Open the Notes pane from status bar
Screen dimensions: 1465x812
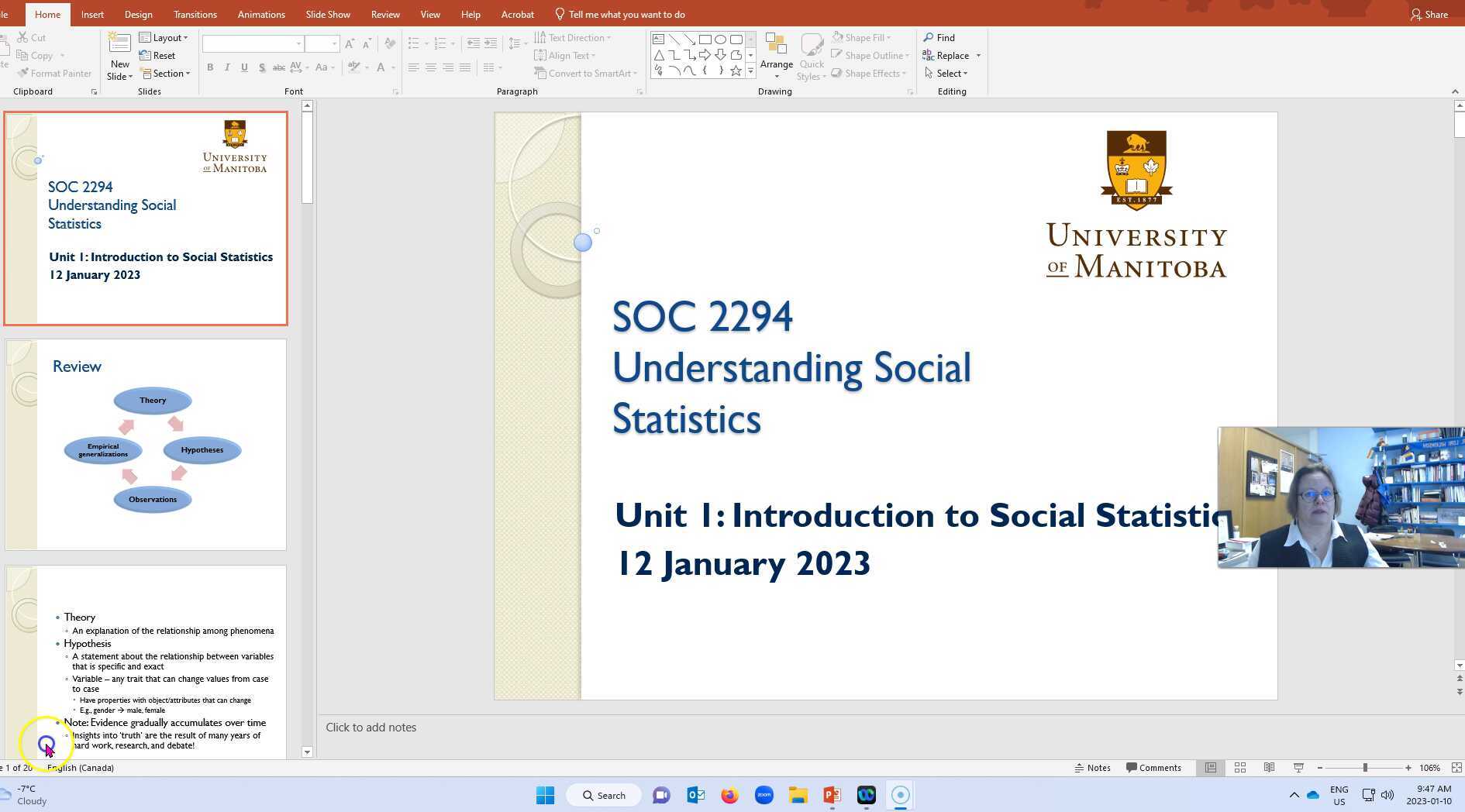[1093, 767]
